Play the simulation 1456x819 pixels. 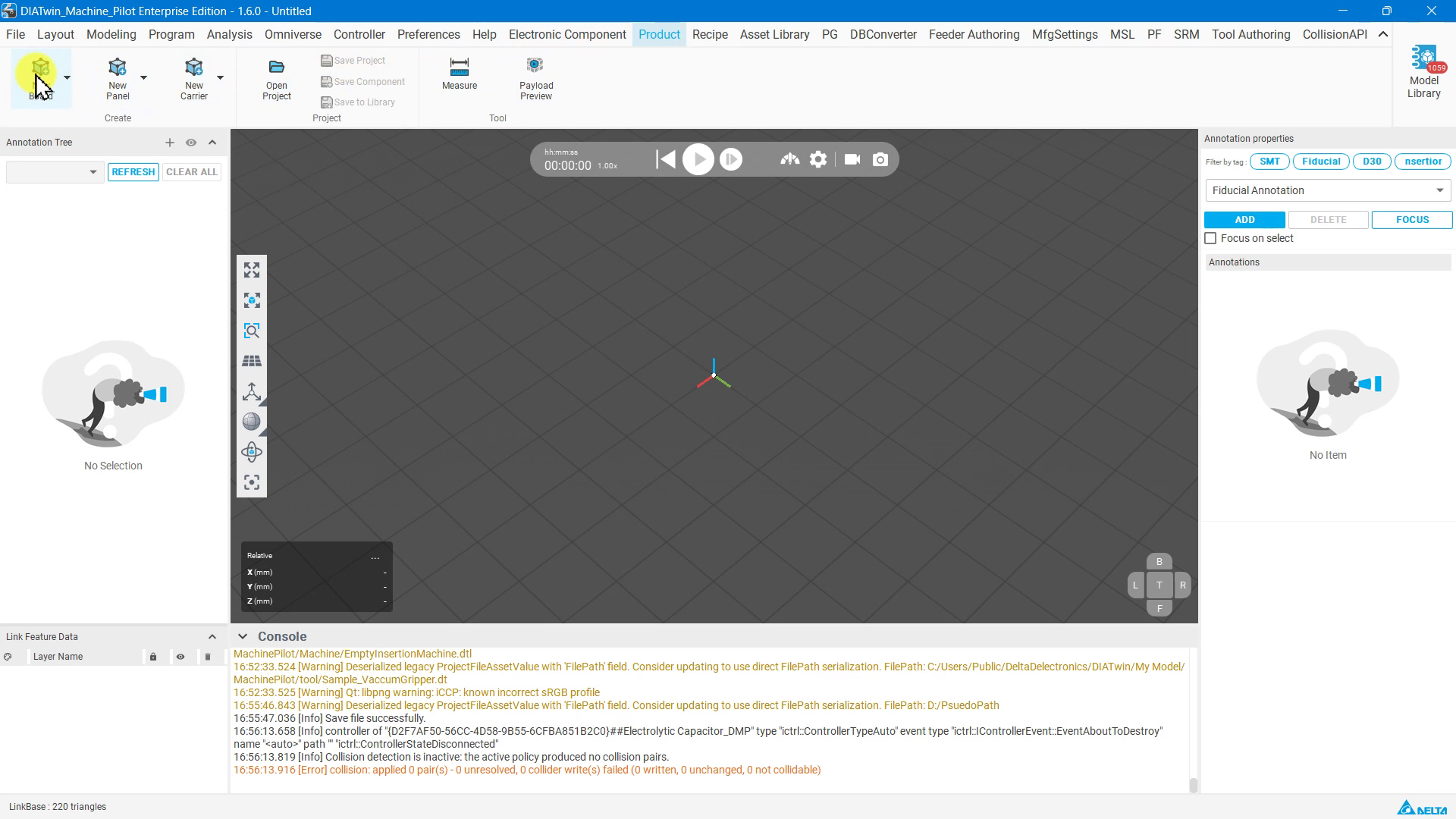(698, 159)
